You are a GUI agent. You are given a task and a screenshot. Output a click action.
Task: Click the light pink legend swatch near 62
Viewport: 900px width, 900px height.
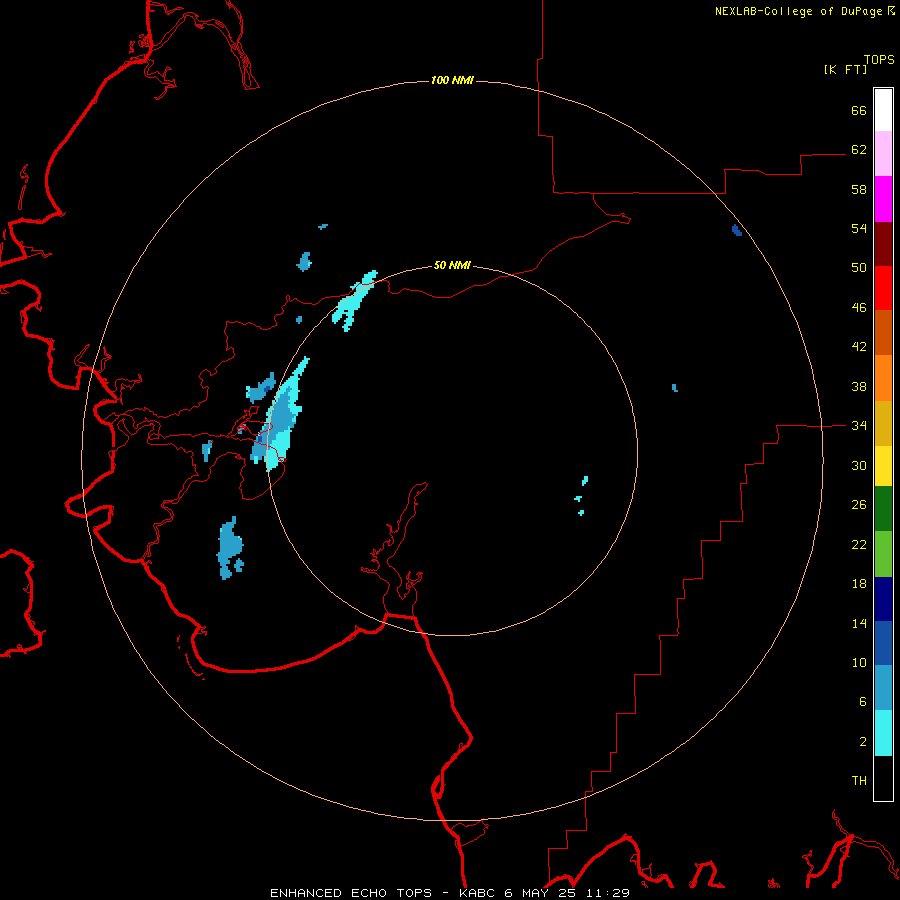coord(883,153)
